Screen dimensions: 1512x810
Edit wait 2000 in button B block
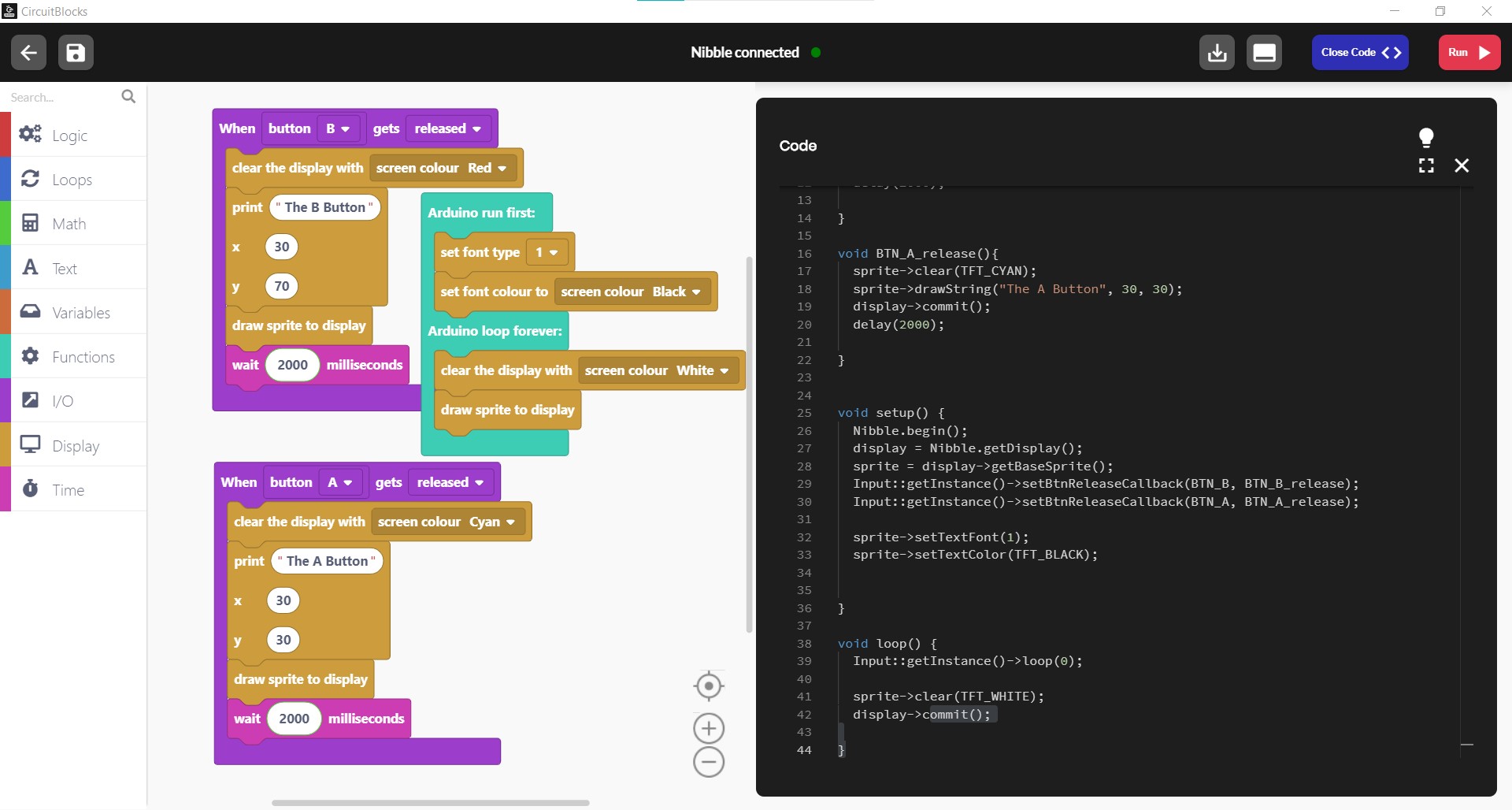(x=292, y=365)
